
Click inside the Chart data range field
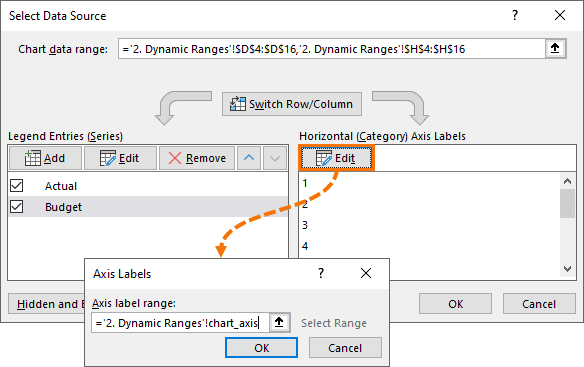pyautogui.click(x=331, y=49)
